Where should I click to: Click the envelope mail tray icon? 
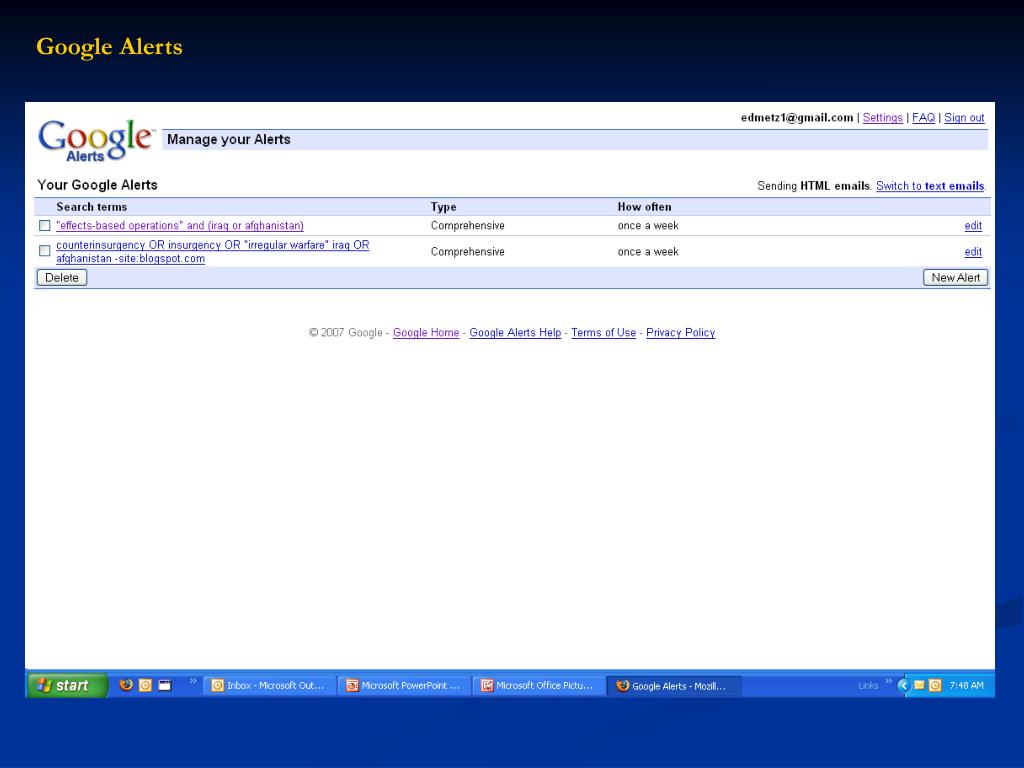919,685
